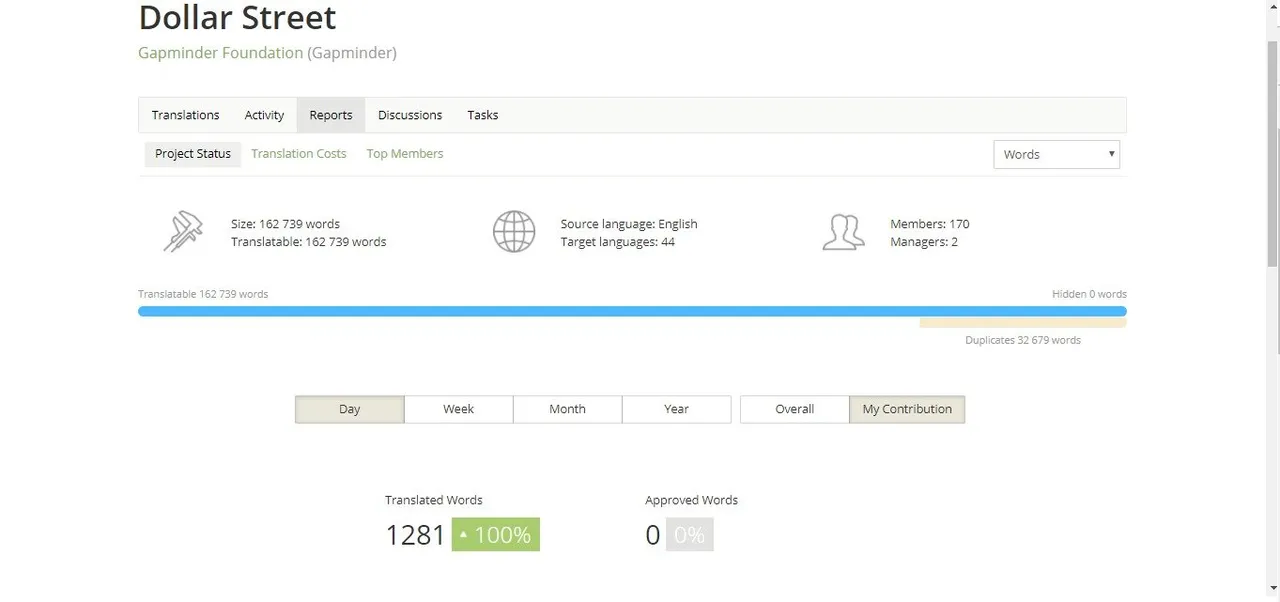The height and width of the screenshot is (602, 1280).
Task: Open the Translations tab
Action: (185, 115)
